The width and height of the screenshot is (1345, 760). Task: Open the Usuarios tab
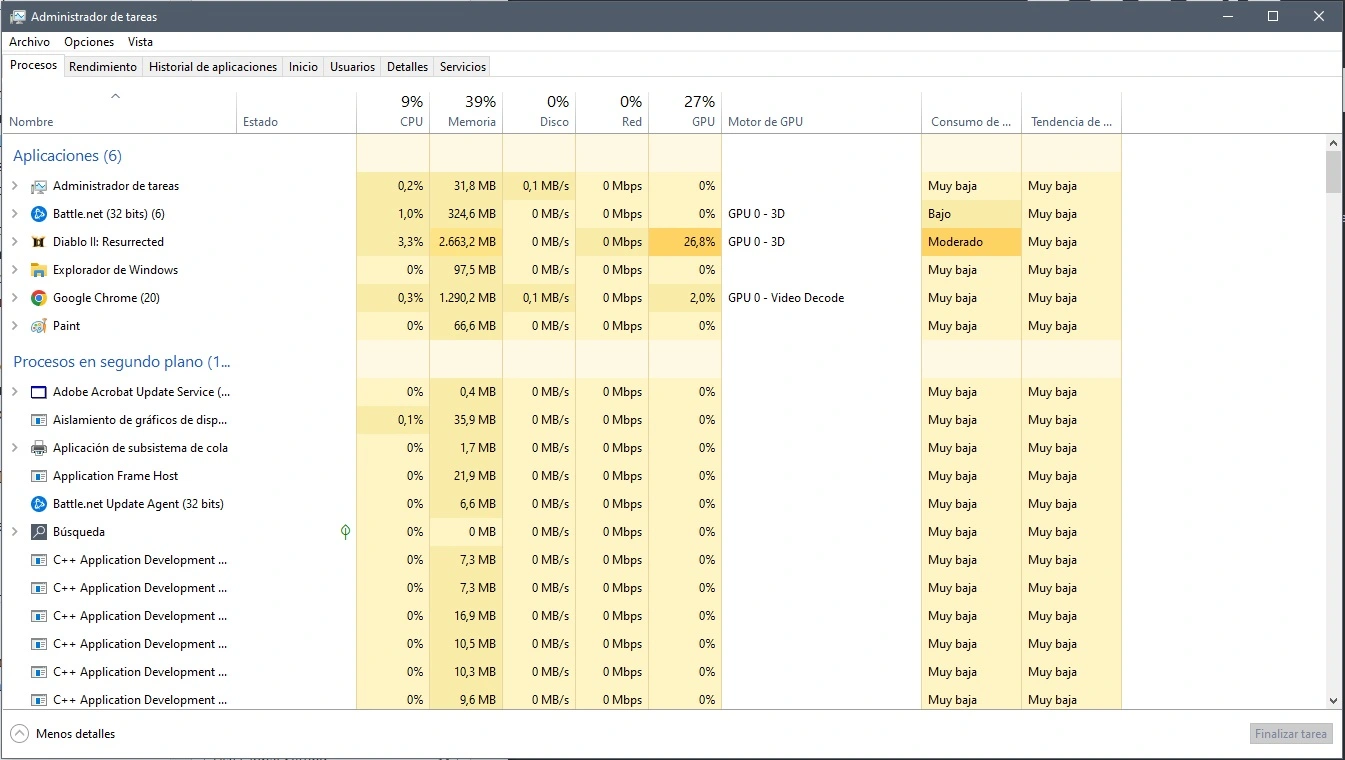[353, 67]
